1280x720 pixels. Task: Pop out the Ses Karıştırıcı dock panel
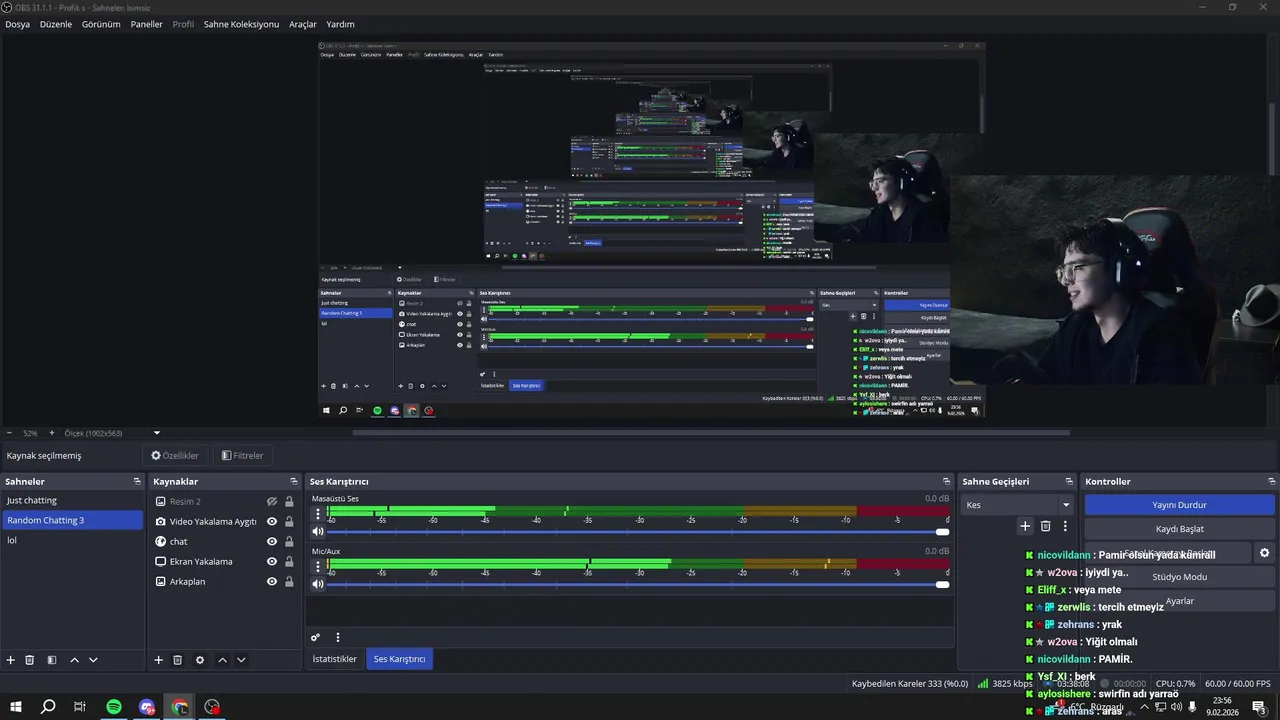tap(947, 481)
